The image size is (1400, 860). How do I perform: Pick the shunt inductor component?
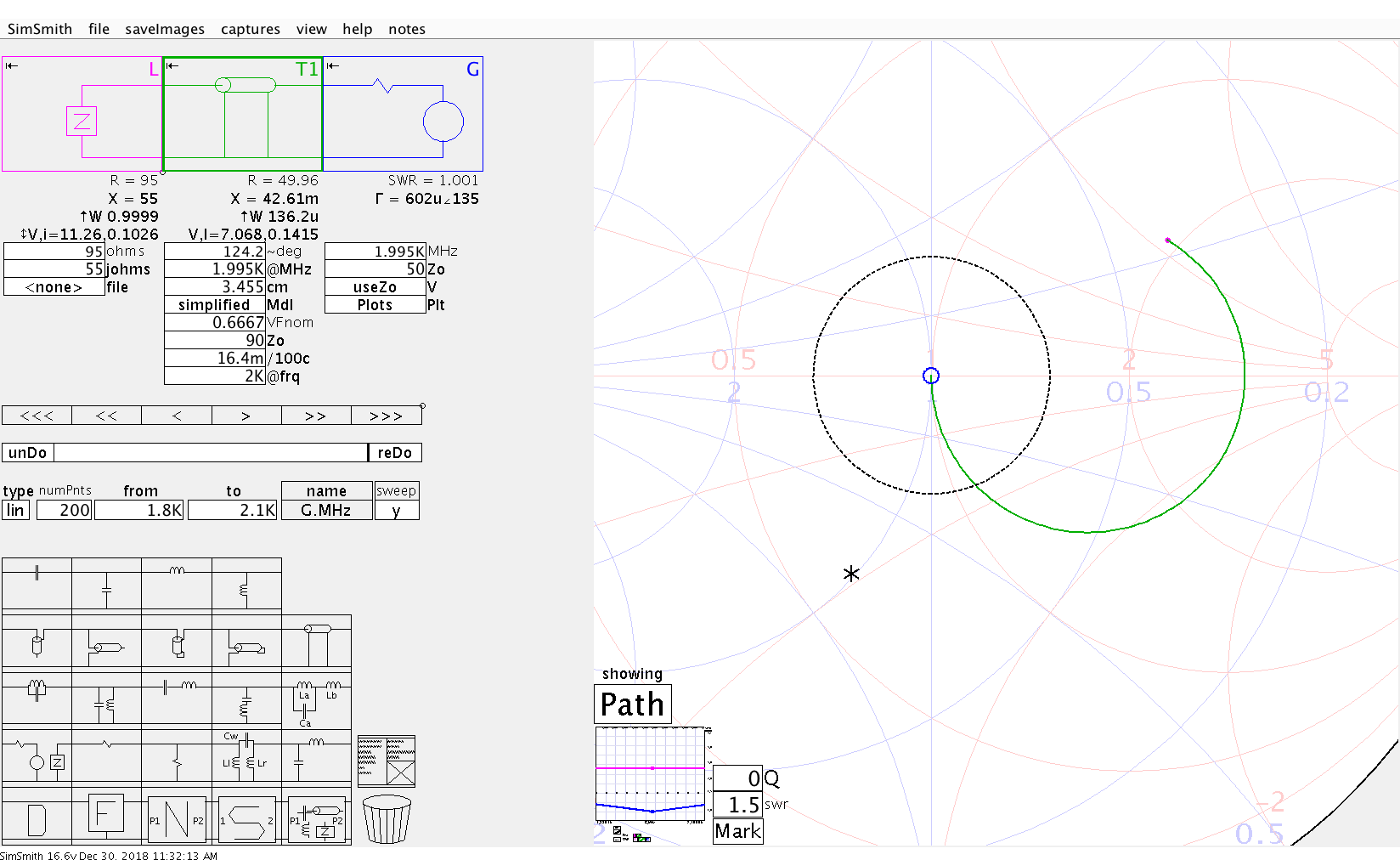pyautogui.click(x=246, y=583)
